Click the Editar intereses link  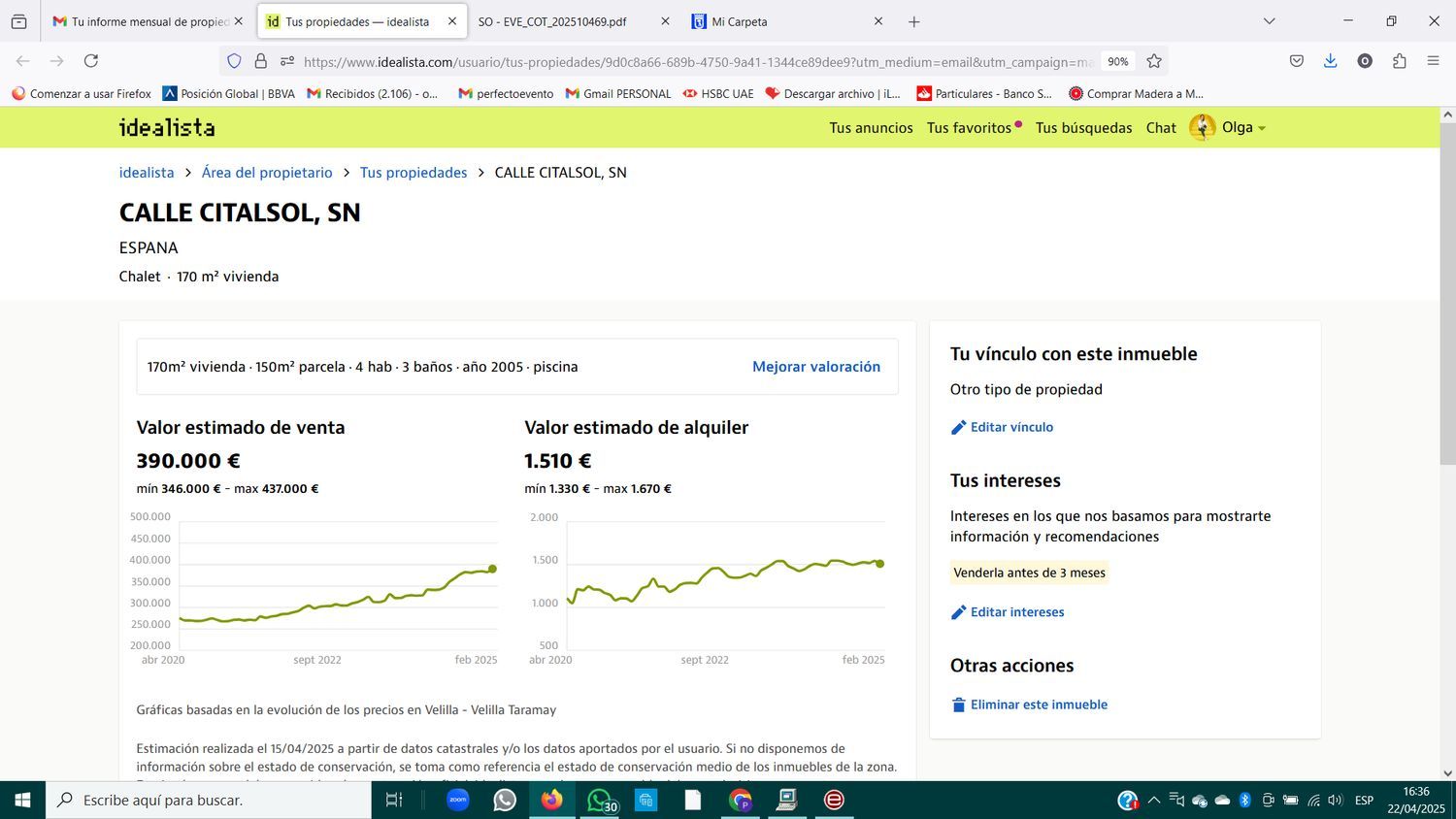point(1017,612)
